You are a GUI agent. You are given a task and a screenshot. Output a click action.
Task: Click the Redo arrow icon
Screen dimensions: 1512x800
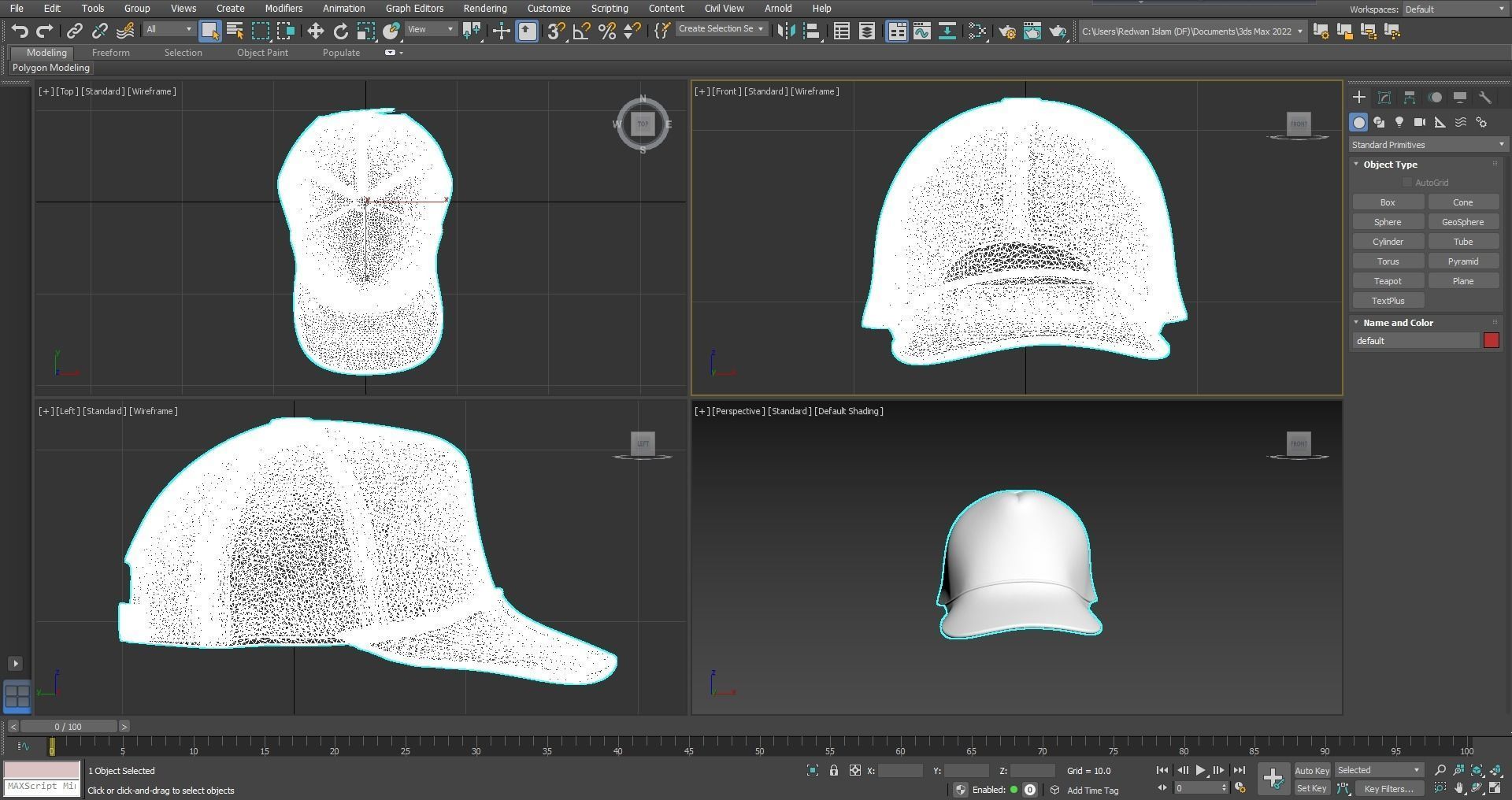coord(45,31)
